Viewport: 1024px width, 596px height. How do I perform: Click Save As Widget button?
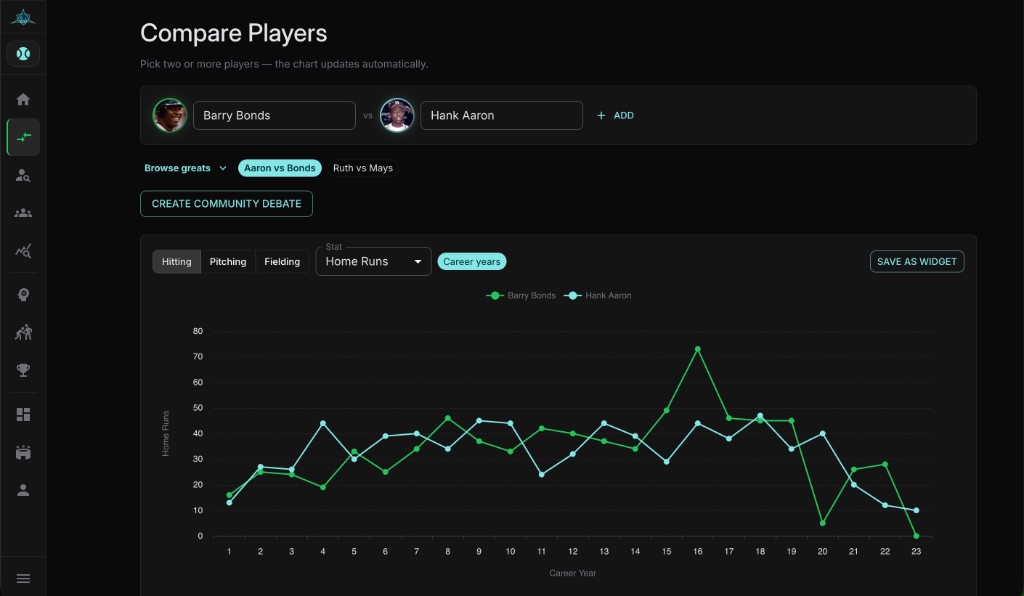[x=917, y=262]
